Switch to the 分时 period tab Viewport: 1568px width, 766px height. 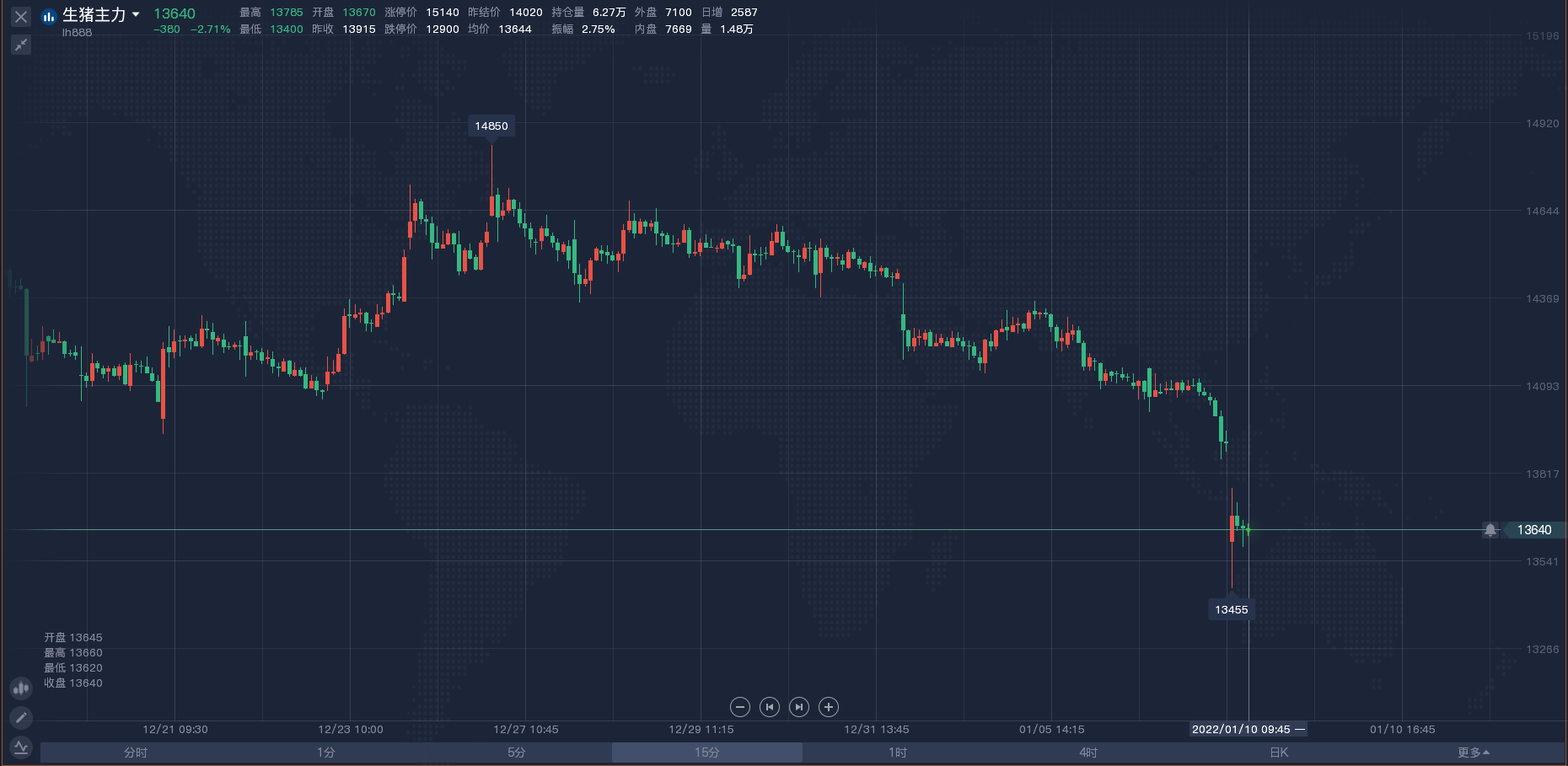point(136,753)
